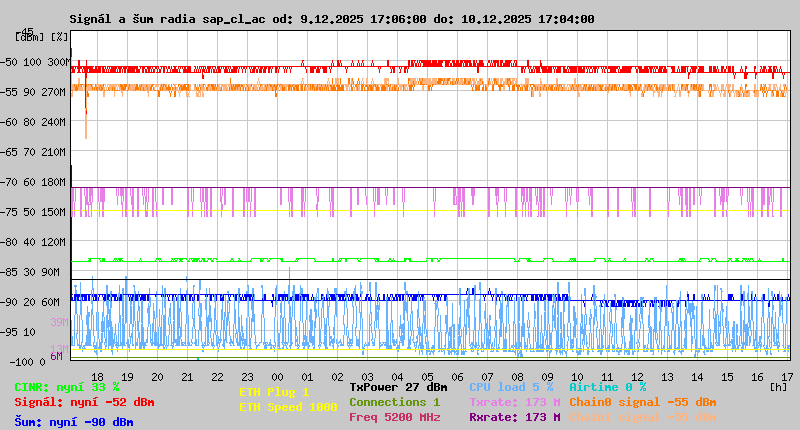Select the 'Signál: nyní -52 dBm' legend entry

pos(84,402)
